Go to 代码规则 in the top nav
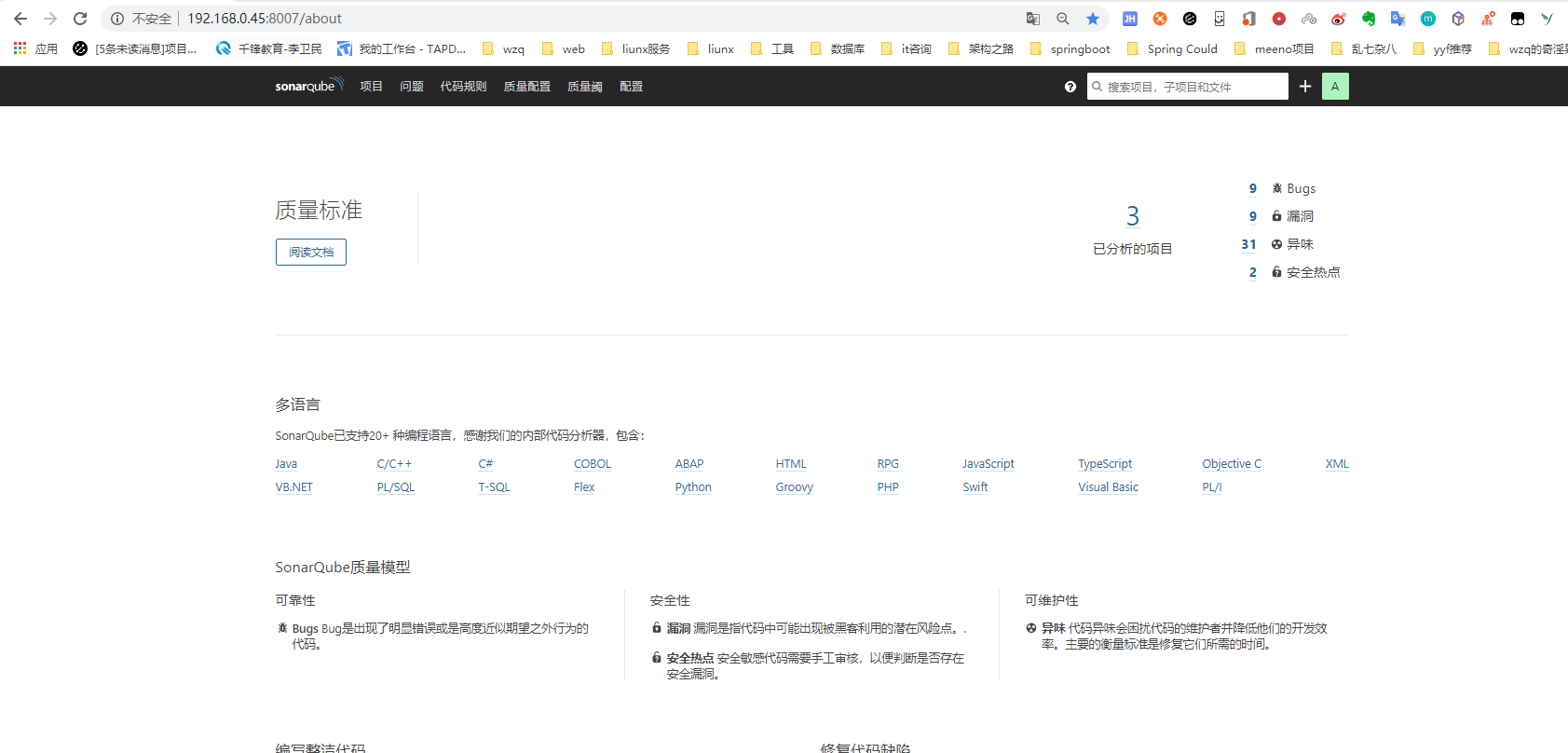Viewport: 1568px width, 753px height. (x=464, y=87)
